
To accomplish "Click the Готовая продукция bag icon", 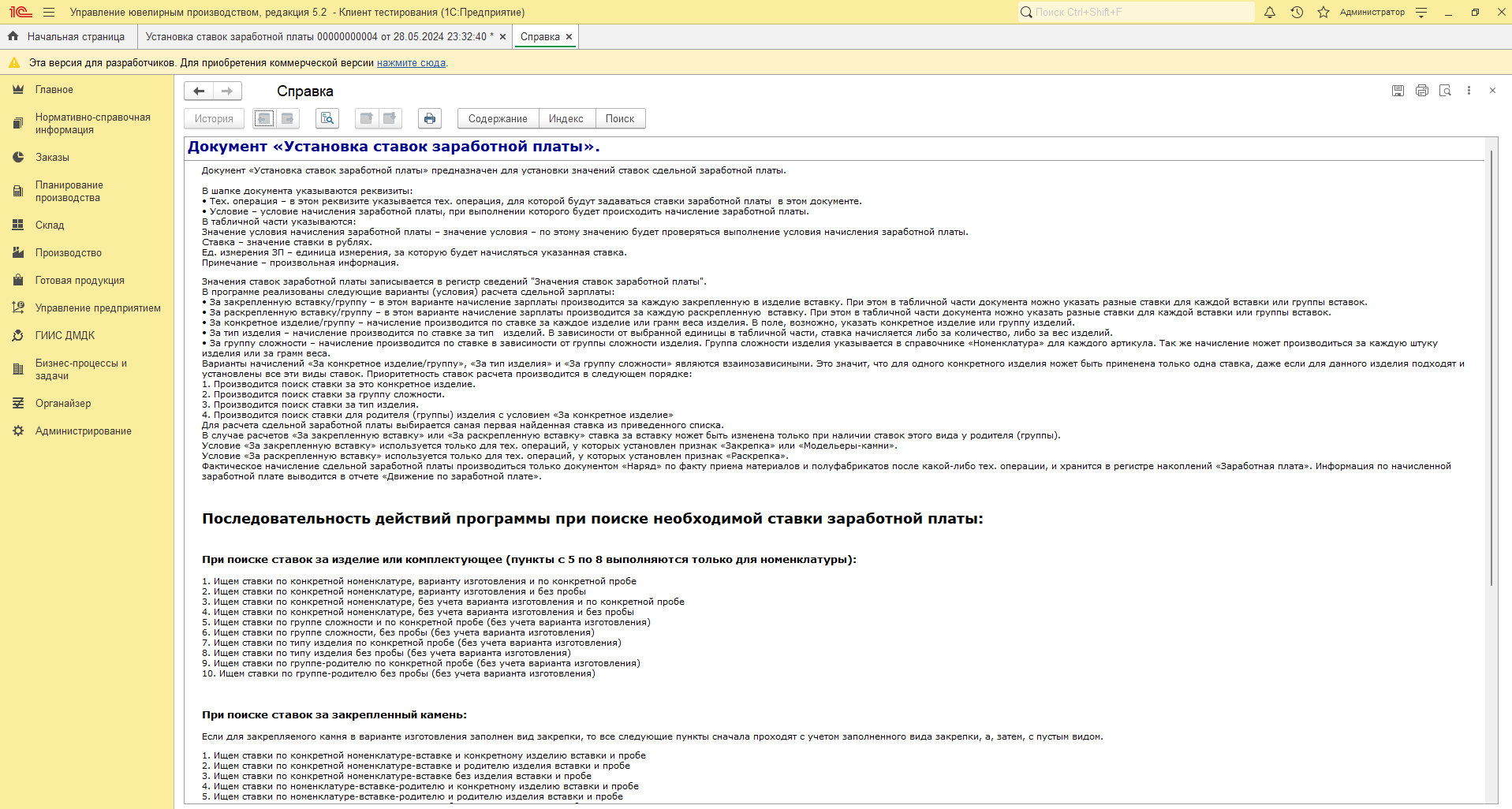I will (18, 281).
